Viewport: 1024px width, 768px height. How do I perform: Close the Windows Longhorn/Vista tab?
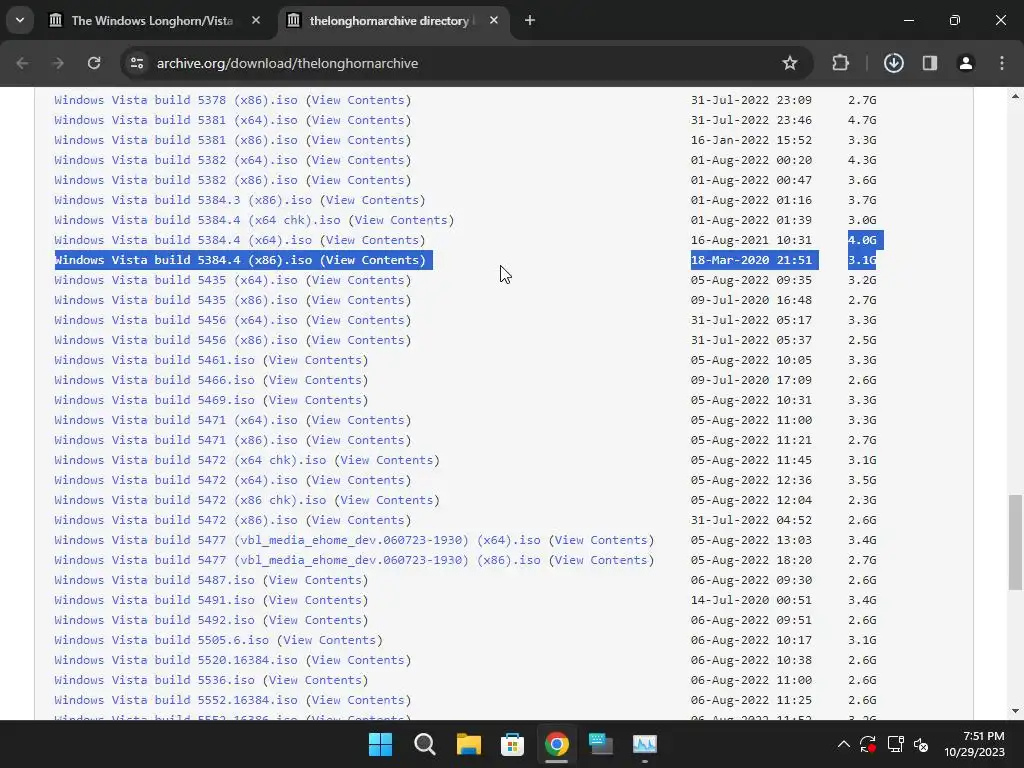tap(256, 21)
